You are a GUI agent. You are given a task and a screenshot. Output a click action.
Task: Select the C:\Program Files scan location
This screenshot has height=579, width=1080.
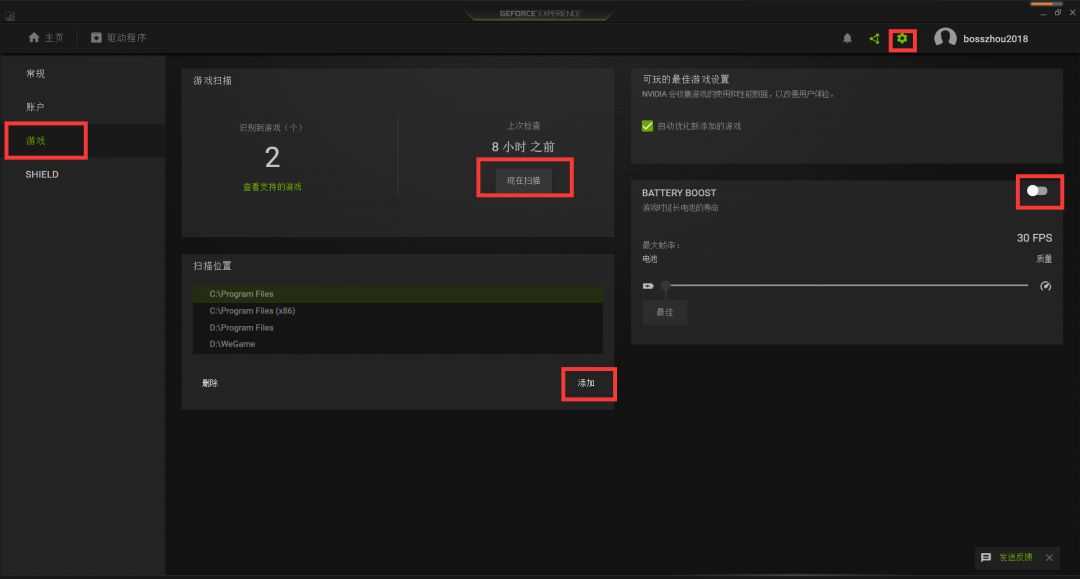point(397,293)
